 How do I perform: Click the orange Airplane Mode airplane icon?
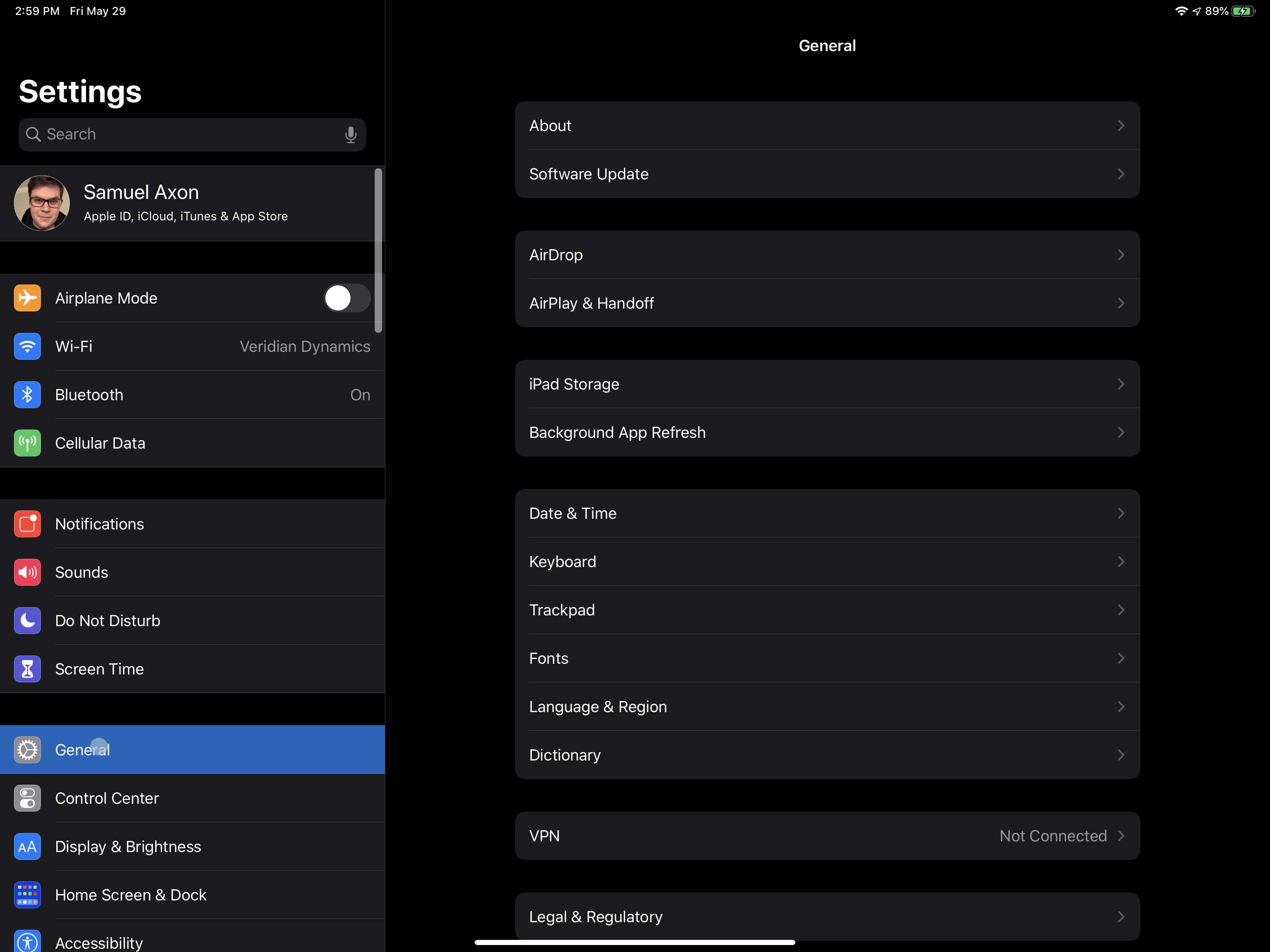point(27,298)
